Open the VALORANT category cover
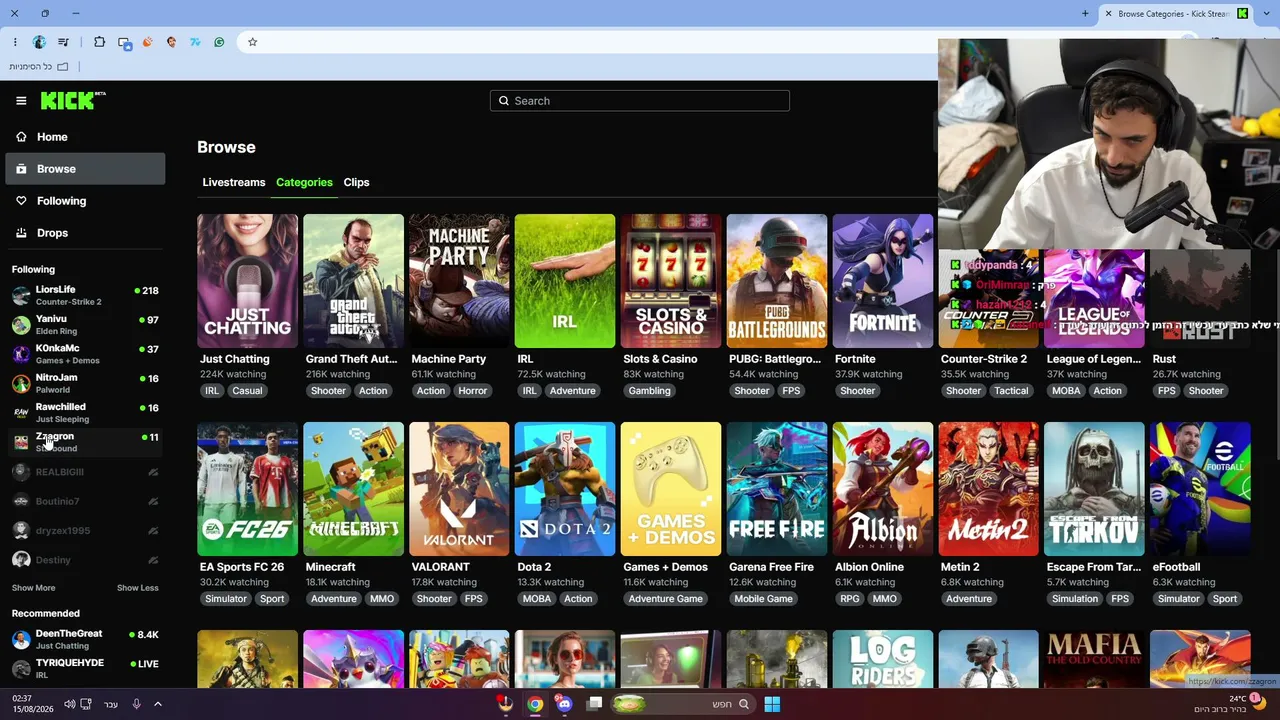This screenshot has width=1280, height=720. coord(459,489)
